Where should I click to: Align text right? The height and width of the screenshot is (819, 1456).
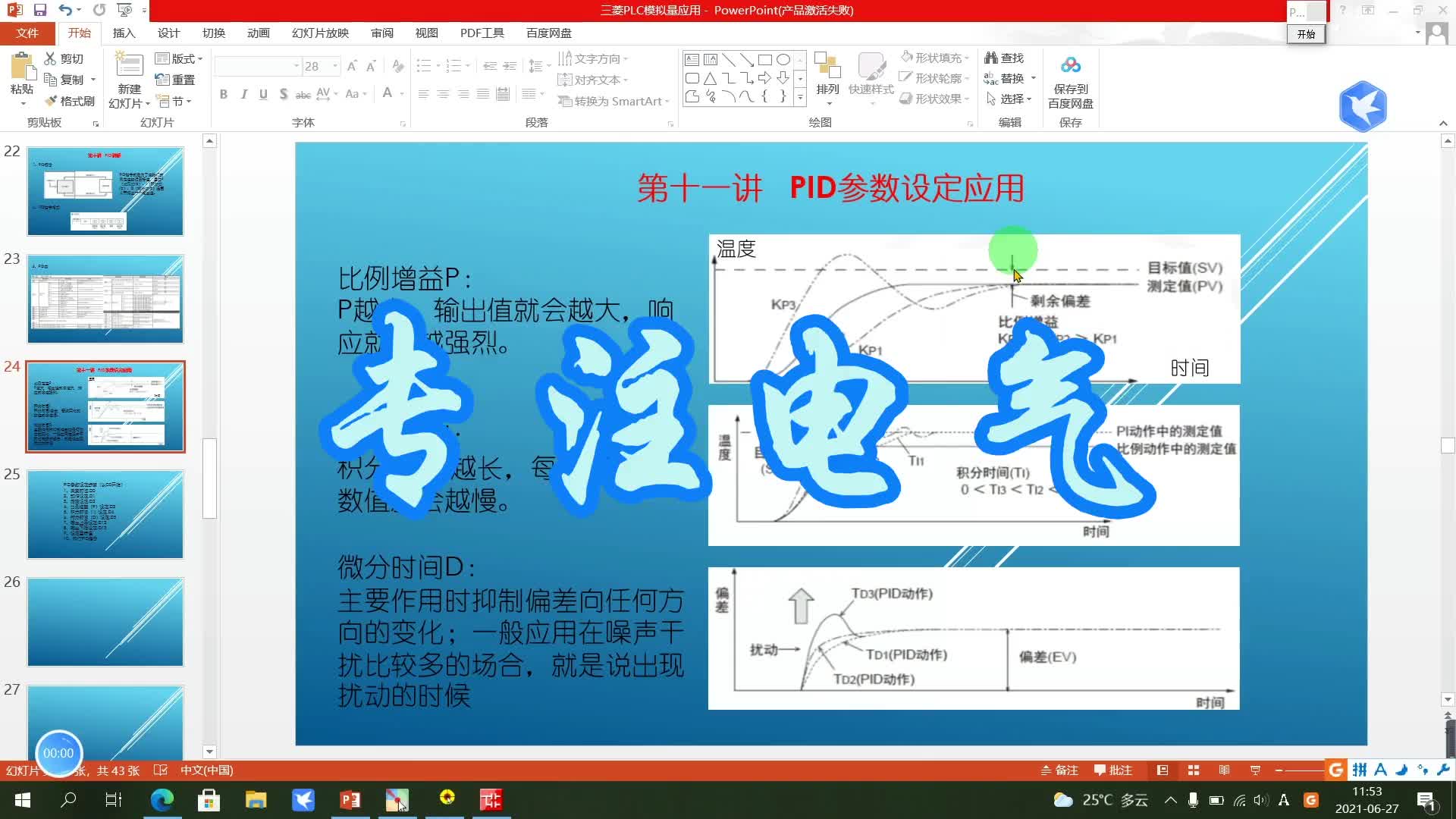[463, 94]
